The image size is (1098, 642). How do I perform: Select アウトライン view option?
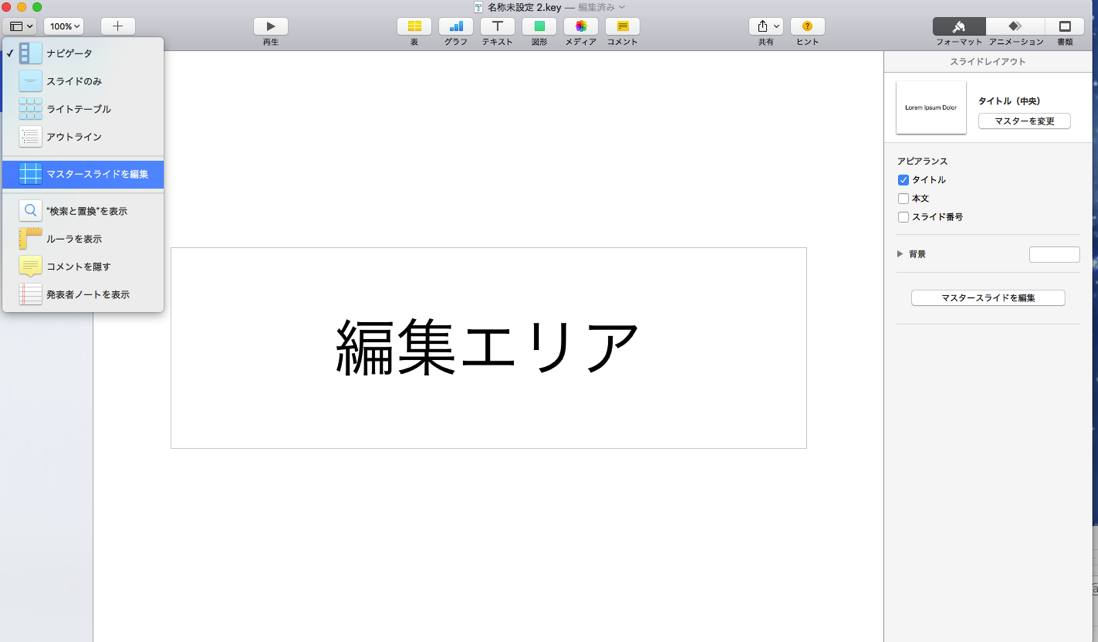coord(83,137)
